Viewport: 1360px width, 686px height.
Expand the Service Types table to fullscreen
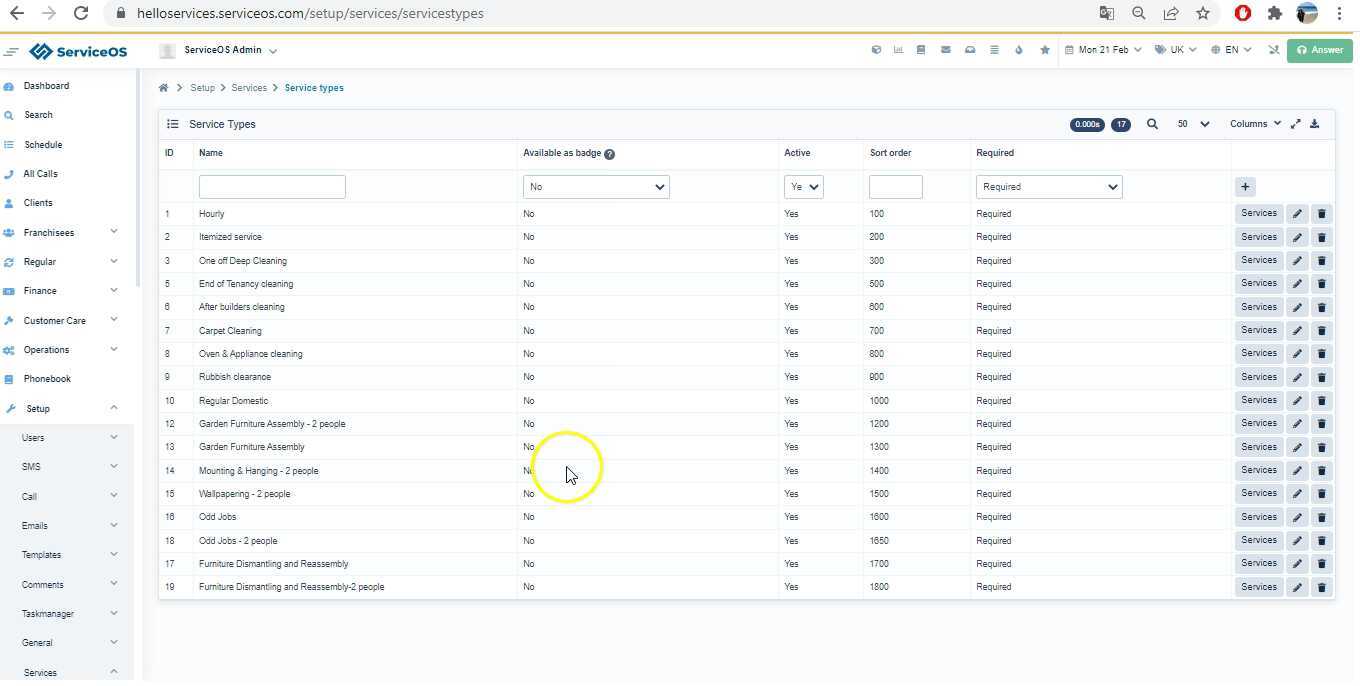point(1295,124)
